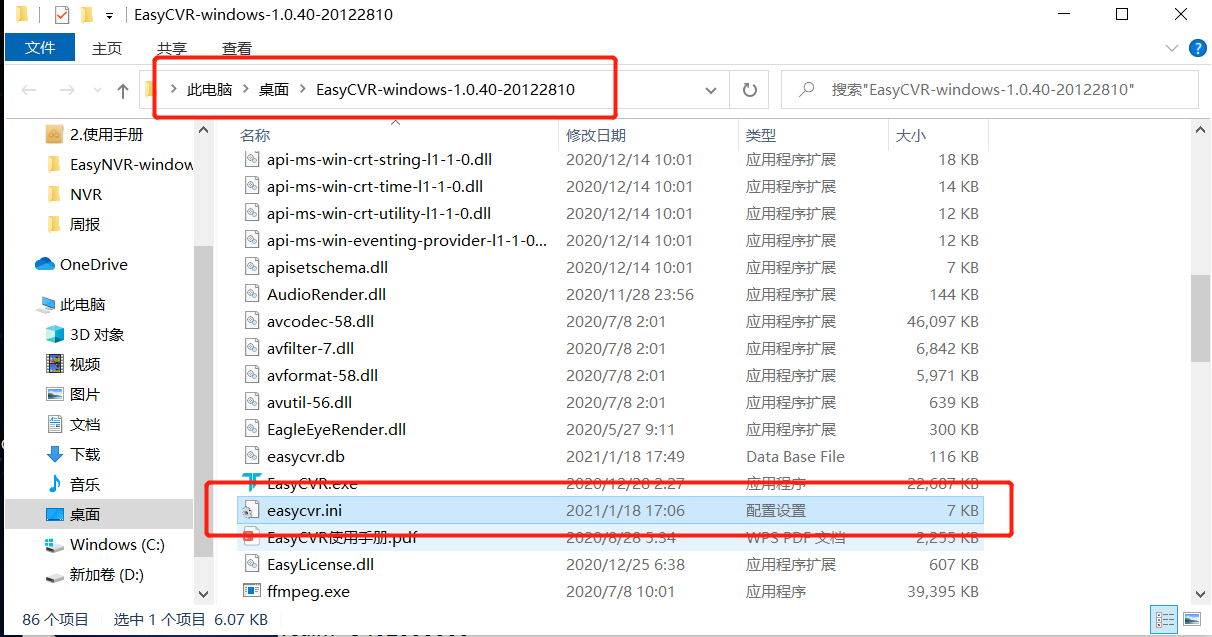Click the New Folder icon in the title bar
This screenshot has height=637, width=1212.
pos(86,15)
